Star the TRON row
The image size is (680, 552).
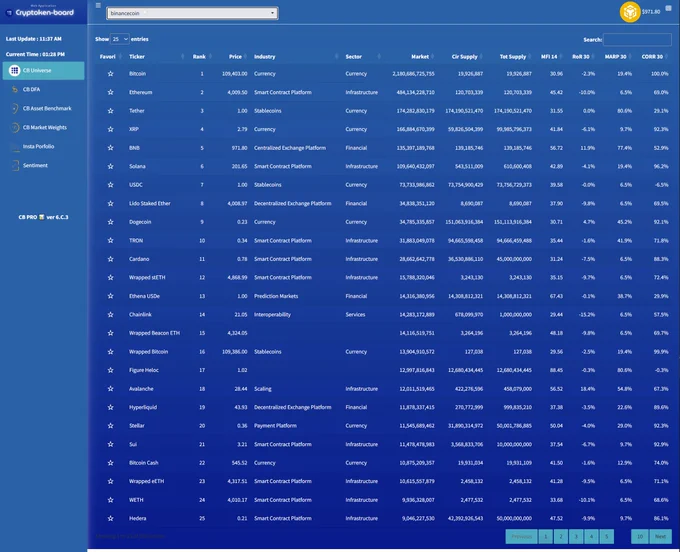(111, 241)
